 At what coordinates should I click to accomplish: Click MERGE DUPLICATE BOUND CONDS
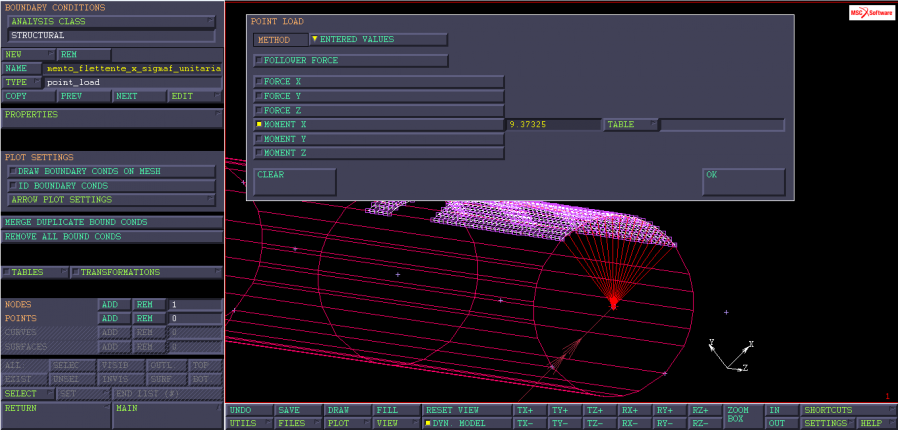pyautogui.click(x=112, y=222)
